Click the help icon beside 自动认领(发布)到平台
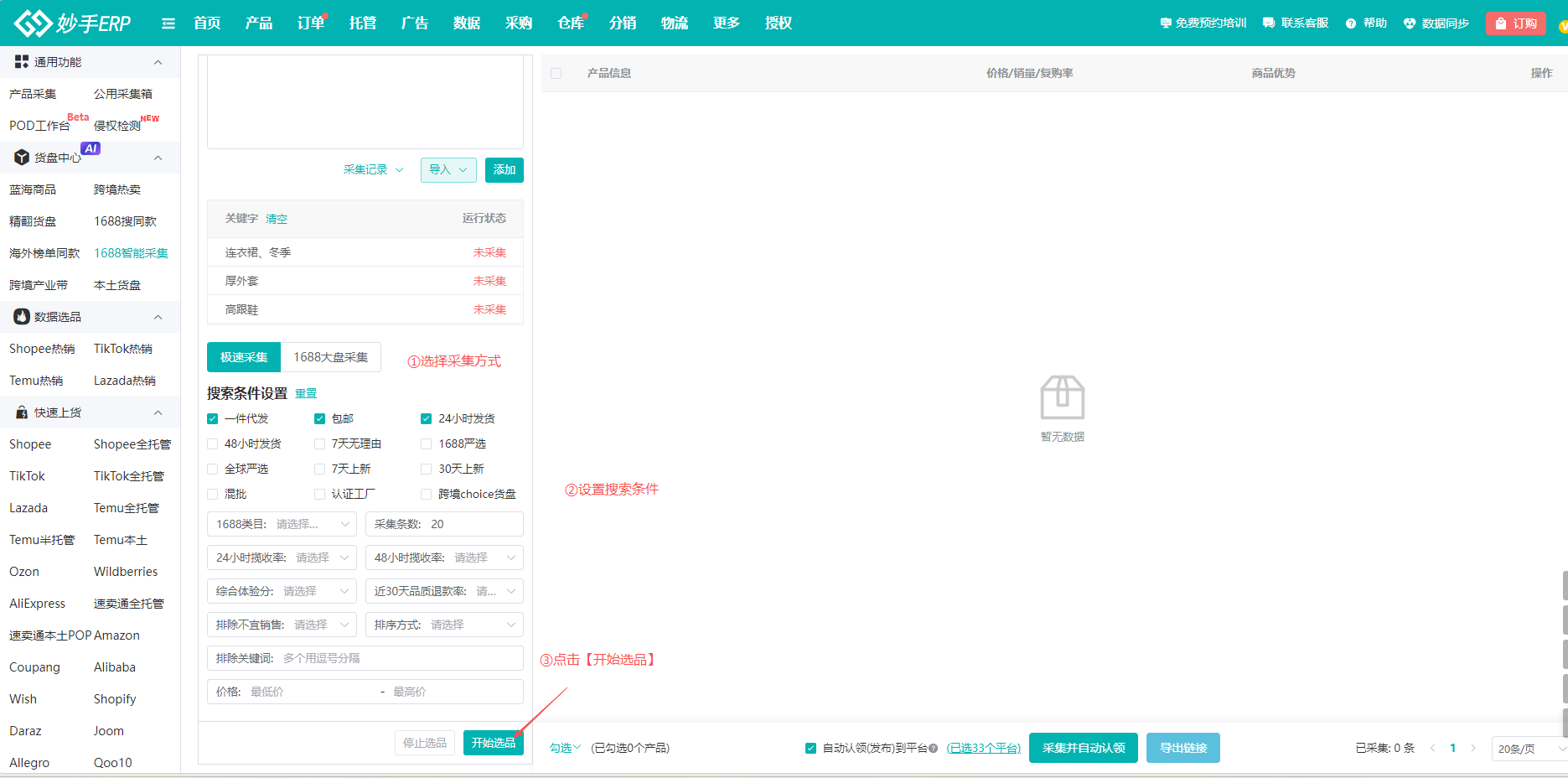The image size is (1568, 778). tap(933, 749)
